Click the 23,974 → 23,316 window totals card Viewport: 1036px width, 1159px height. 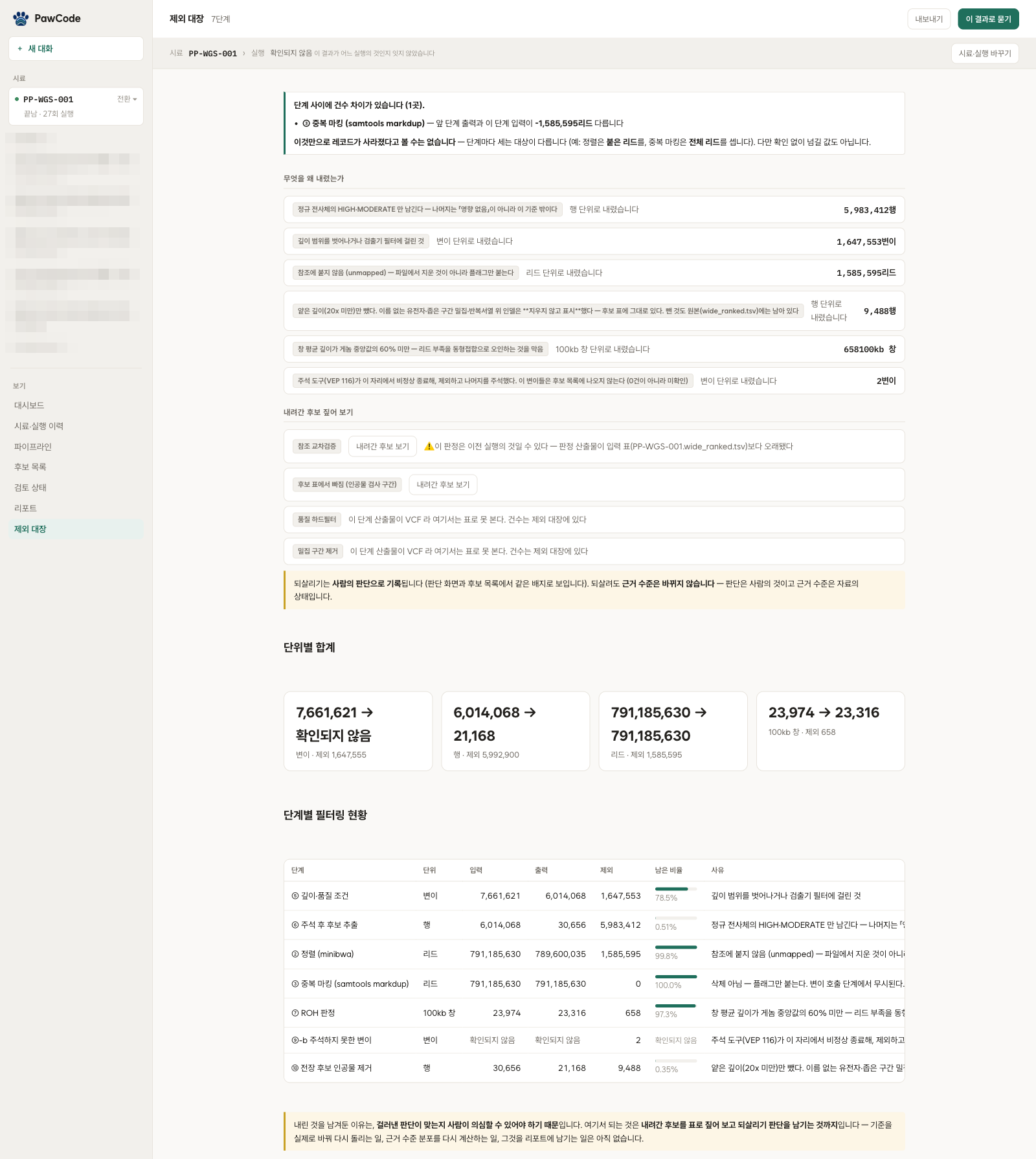(x=830, y=731)
